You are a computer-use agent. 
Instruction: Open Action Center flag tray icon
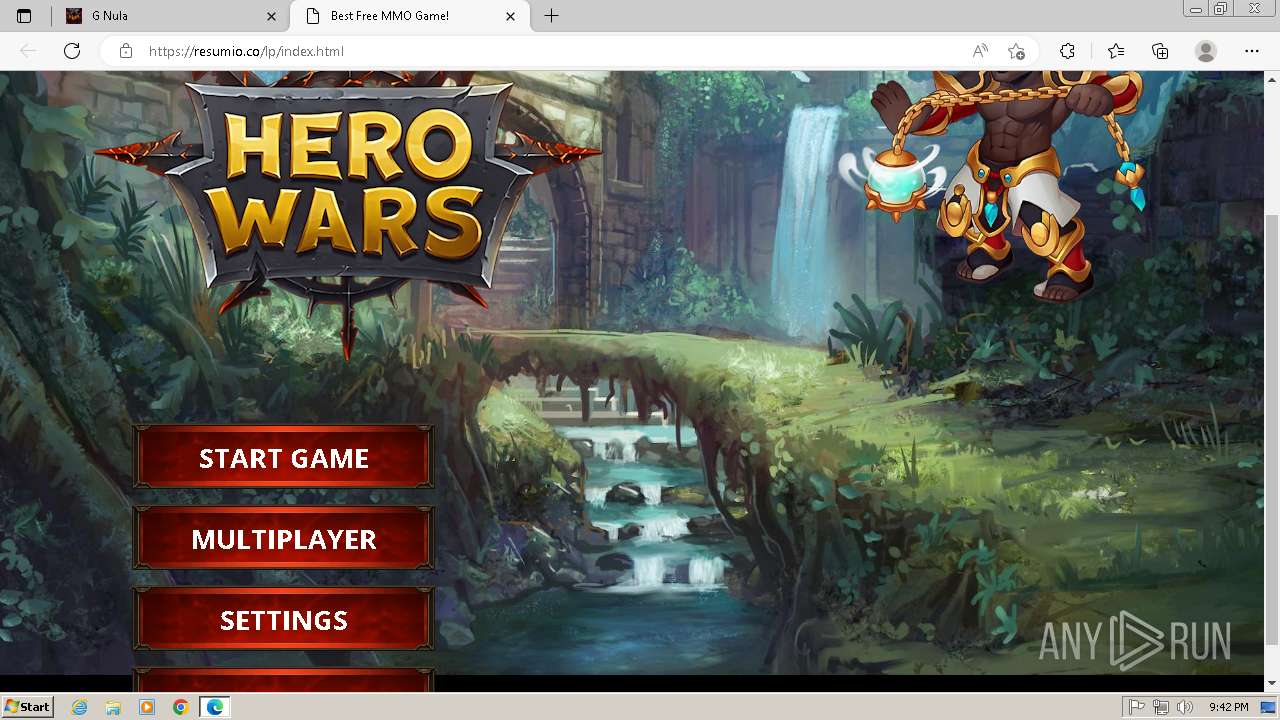(1137, 707)
